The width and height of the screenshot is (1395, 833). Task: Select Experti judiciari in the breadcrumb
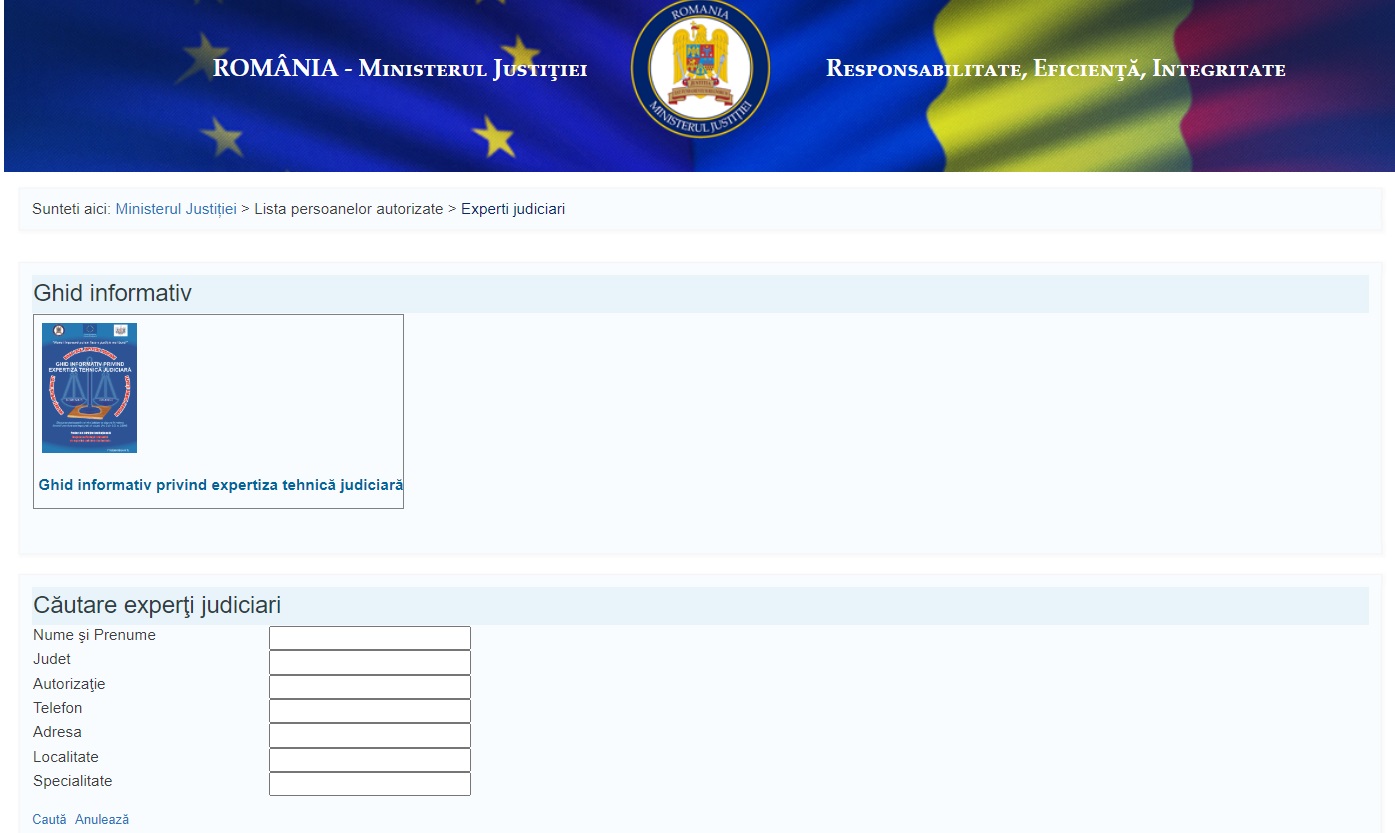click(513, 209)
